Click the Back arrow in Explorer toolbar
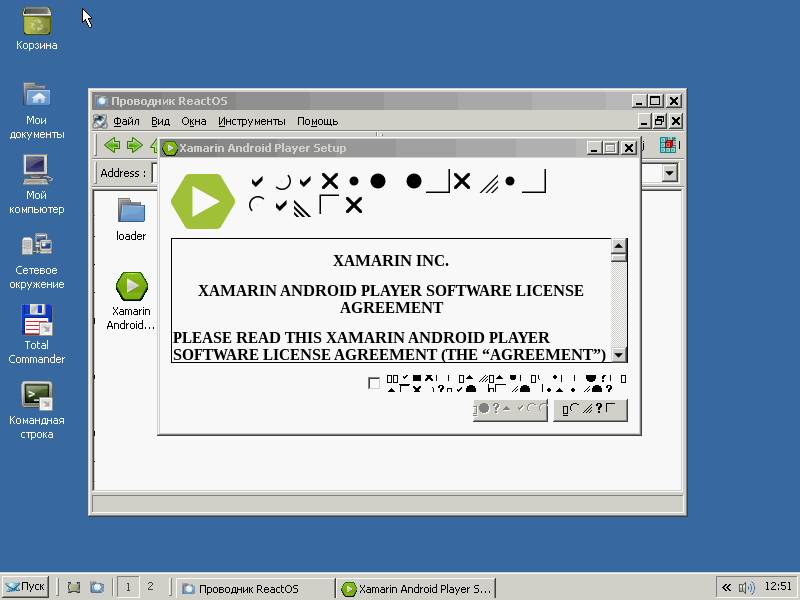Viewport: 800px width, 600px height. click(x=112, y=145)
